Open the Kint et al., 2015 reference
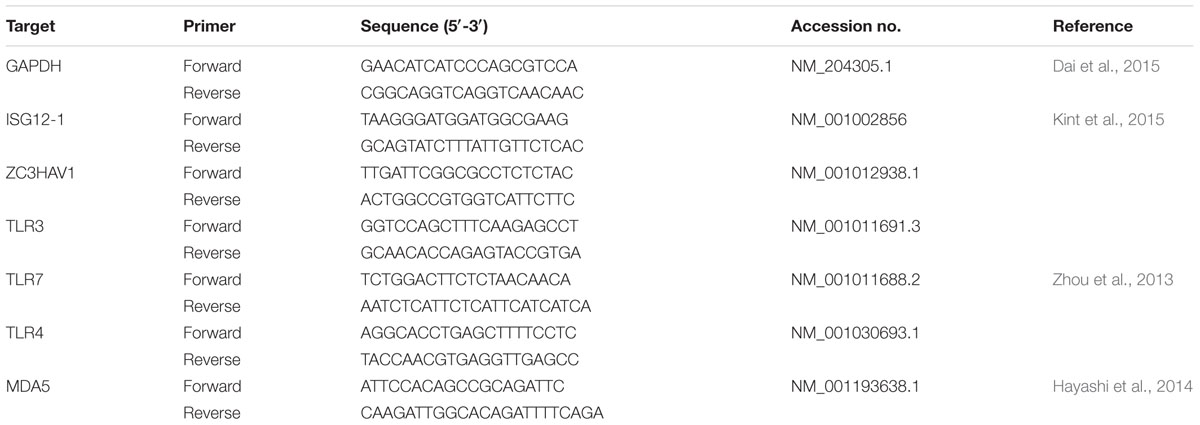 tap(1109, 120)
